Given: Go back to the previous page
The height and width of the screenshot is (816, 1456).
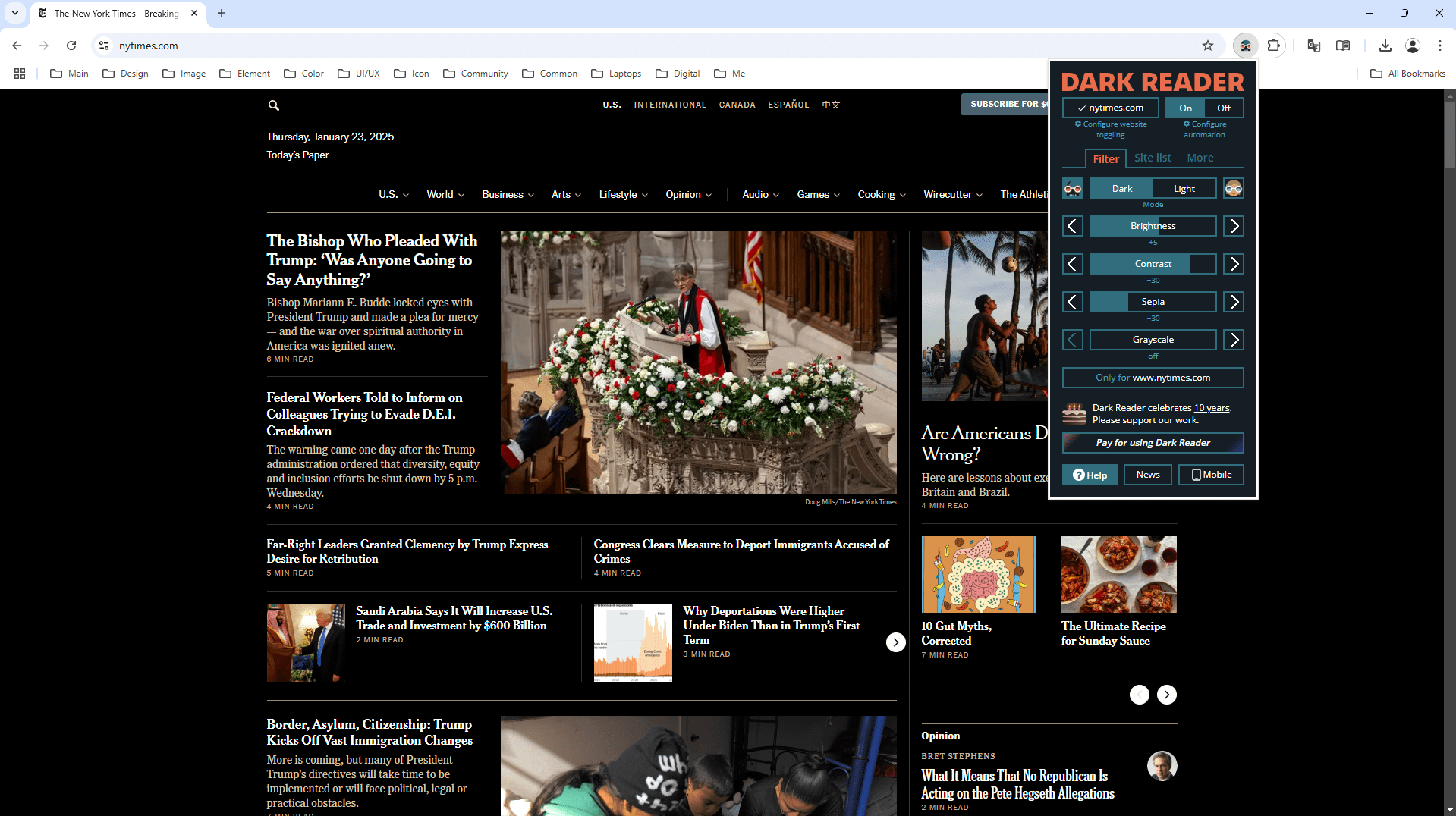Looking at the screenshot, I should [x=17, y=46].
